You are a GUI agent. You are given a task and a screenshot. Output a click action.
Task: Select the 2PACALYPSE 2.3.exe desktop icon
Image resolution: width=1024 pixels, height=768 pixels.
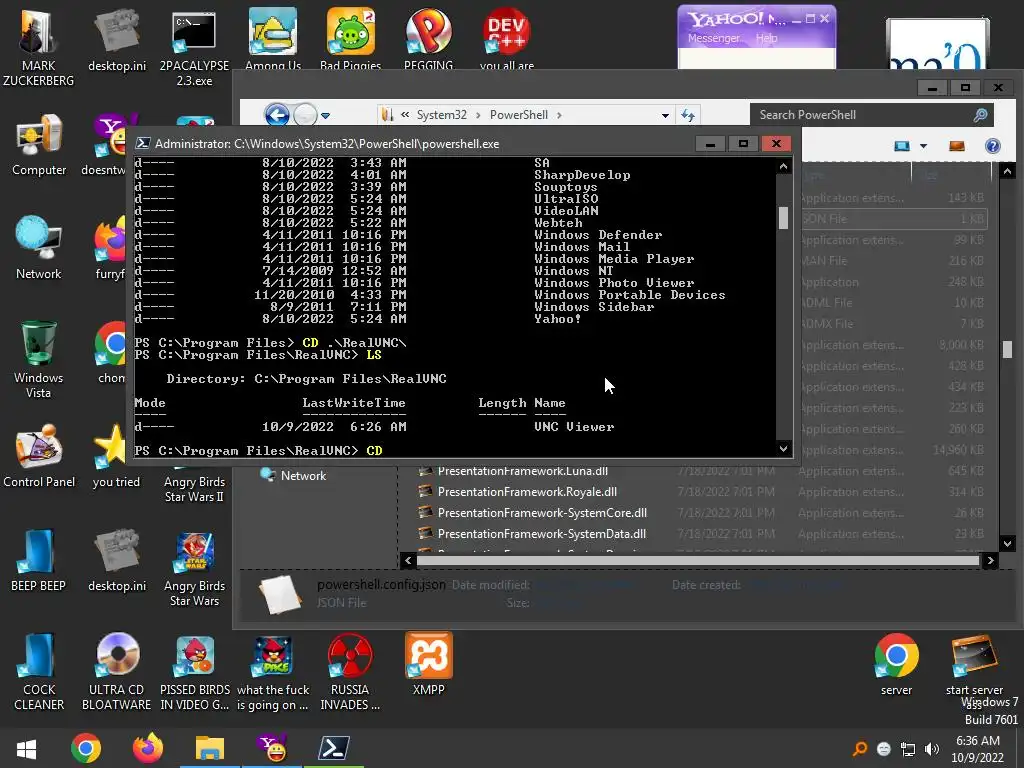[194, 47]
